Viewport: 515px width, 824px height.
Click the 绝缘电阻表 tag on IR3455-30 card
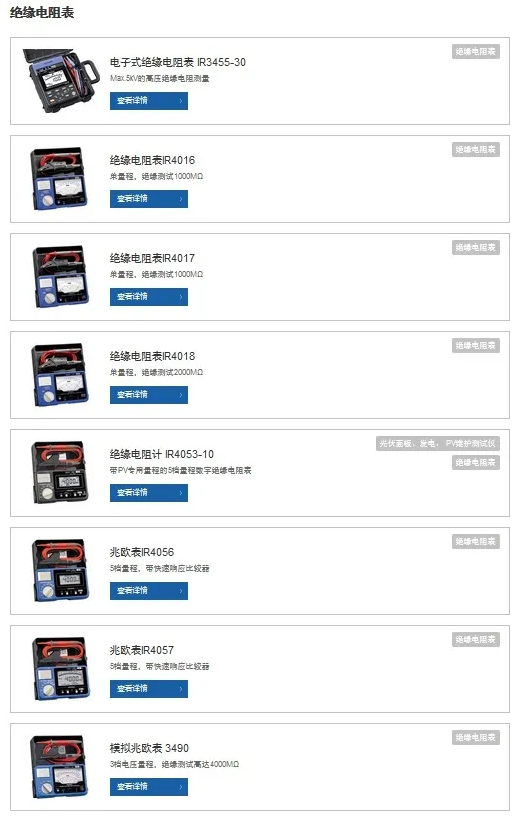pos(476,52)
